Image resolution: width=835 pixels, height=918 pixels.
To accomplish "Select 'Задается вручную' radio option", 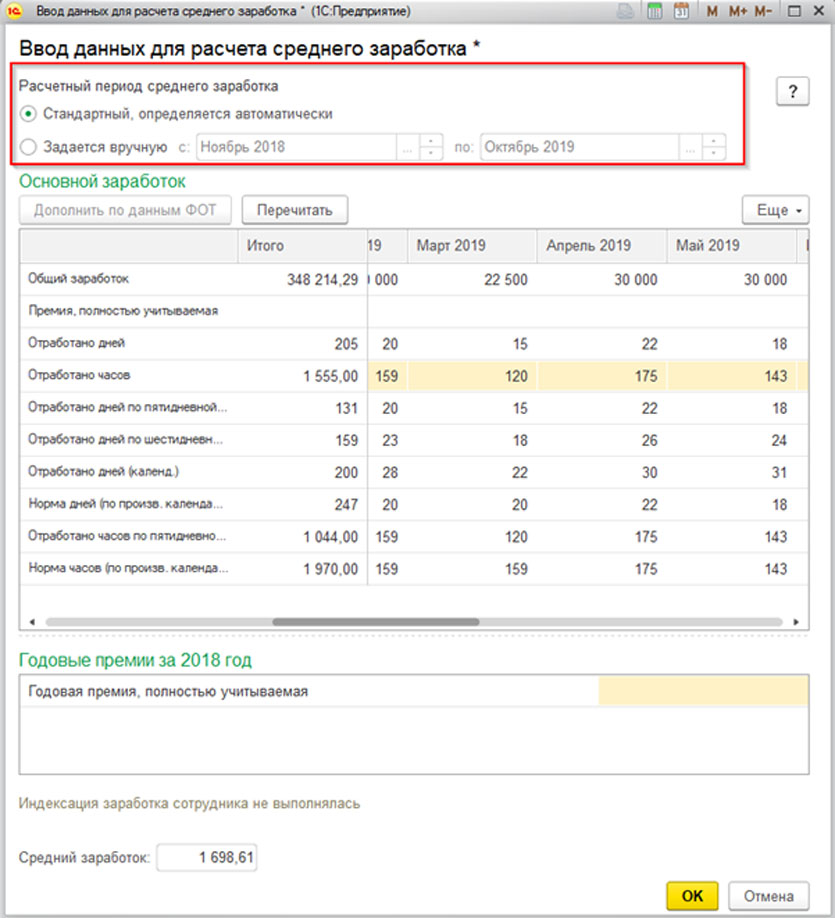I will pos(28,146).
